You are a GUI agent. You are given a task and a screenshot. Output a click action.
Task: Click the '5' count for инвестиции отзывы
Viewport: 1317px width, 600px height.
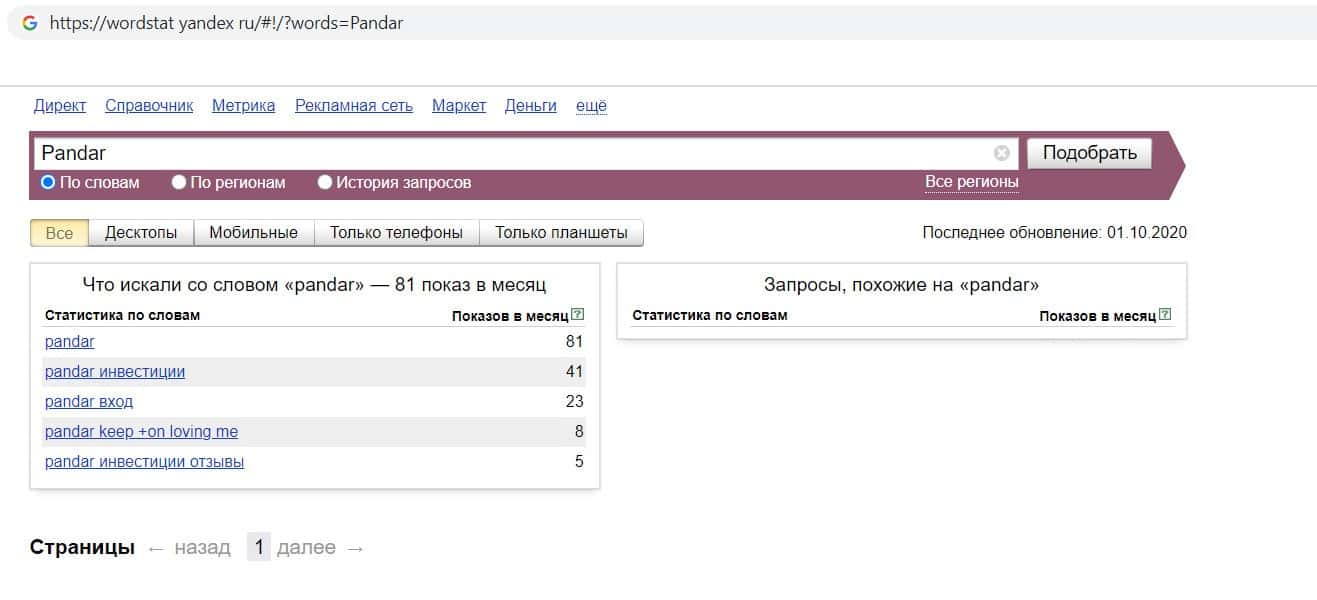(x=579, y=461)
